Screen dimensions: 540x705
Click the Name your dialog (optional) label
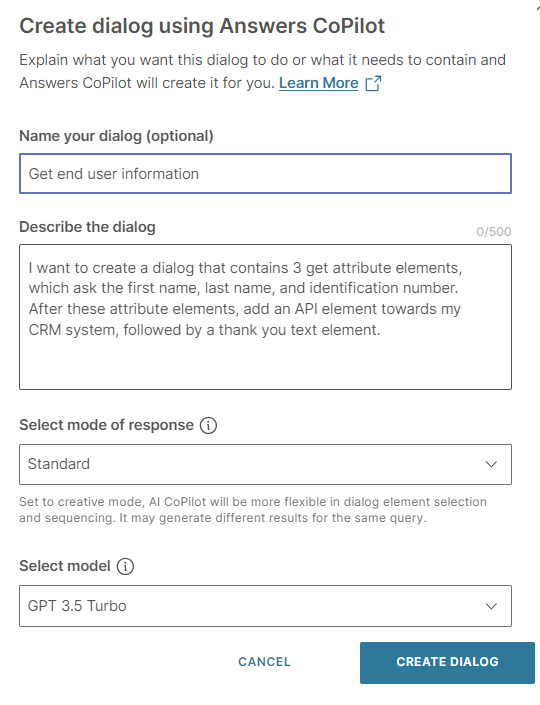[116, 136]
